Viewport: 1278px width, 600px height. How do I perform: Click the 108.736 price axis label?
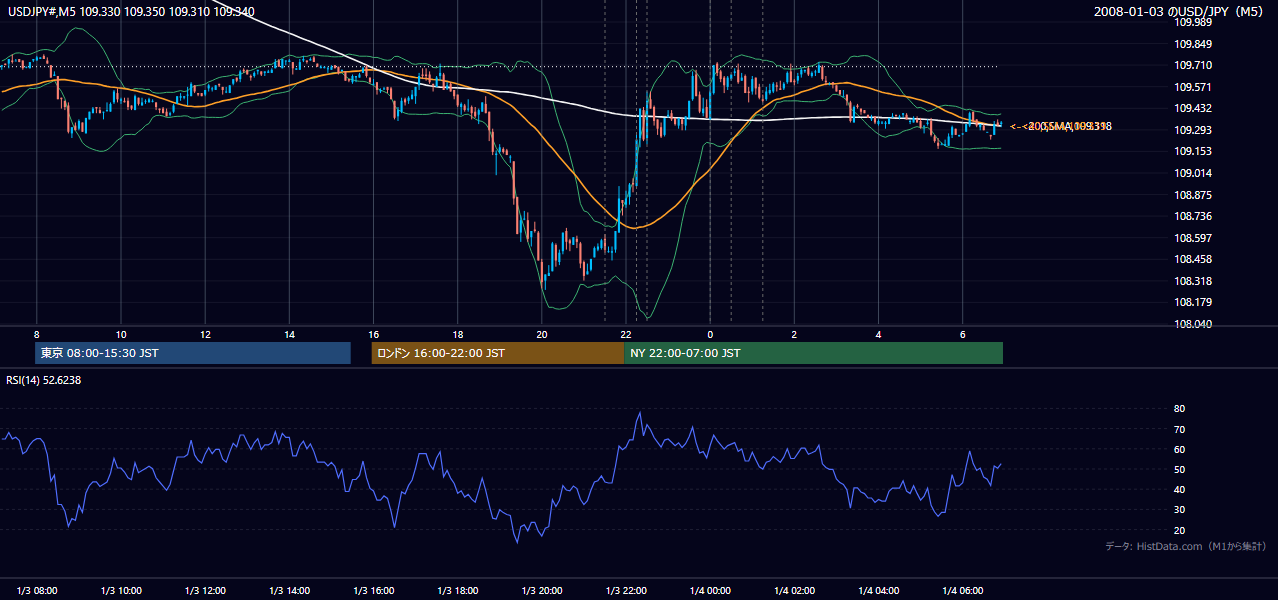click(1193, 216)
